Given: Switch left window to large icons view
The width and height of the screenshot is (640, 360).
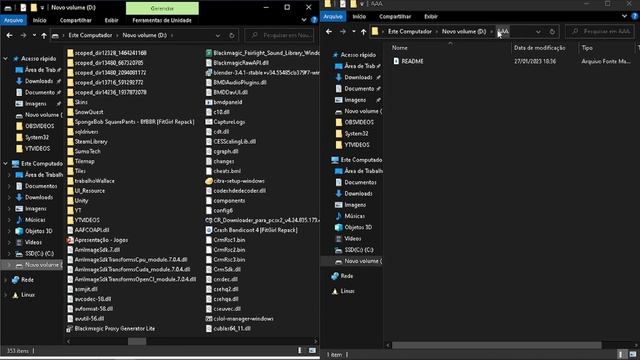Looking at the screenshot, I should point(312,351).
